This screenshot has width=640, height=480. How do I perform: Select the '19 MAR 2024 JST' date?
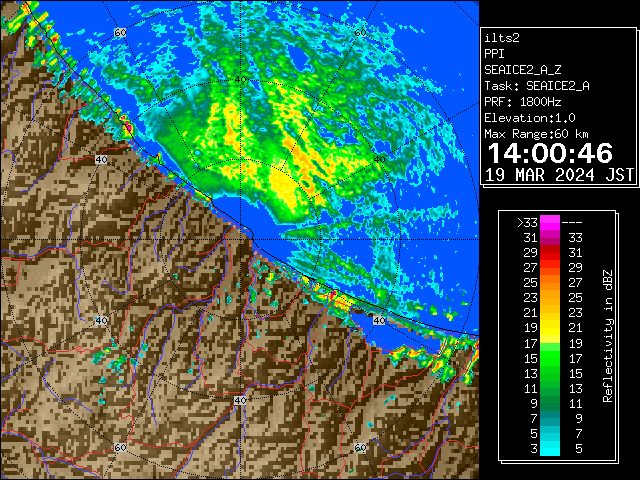coord(560,175)
